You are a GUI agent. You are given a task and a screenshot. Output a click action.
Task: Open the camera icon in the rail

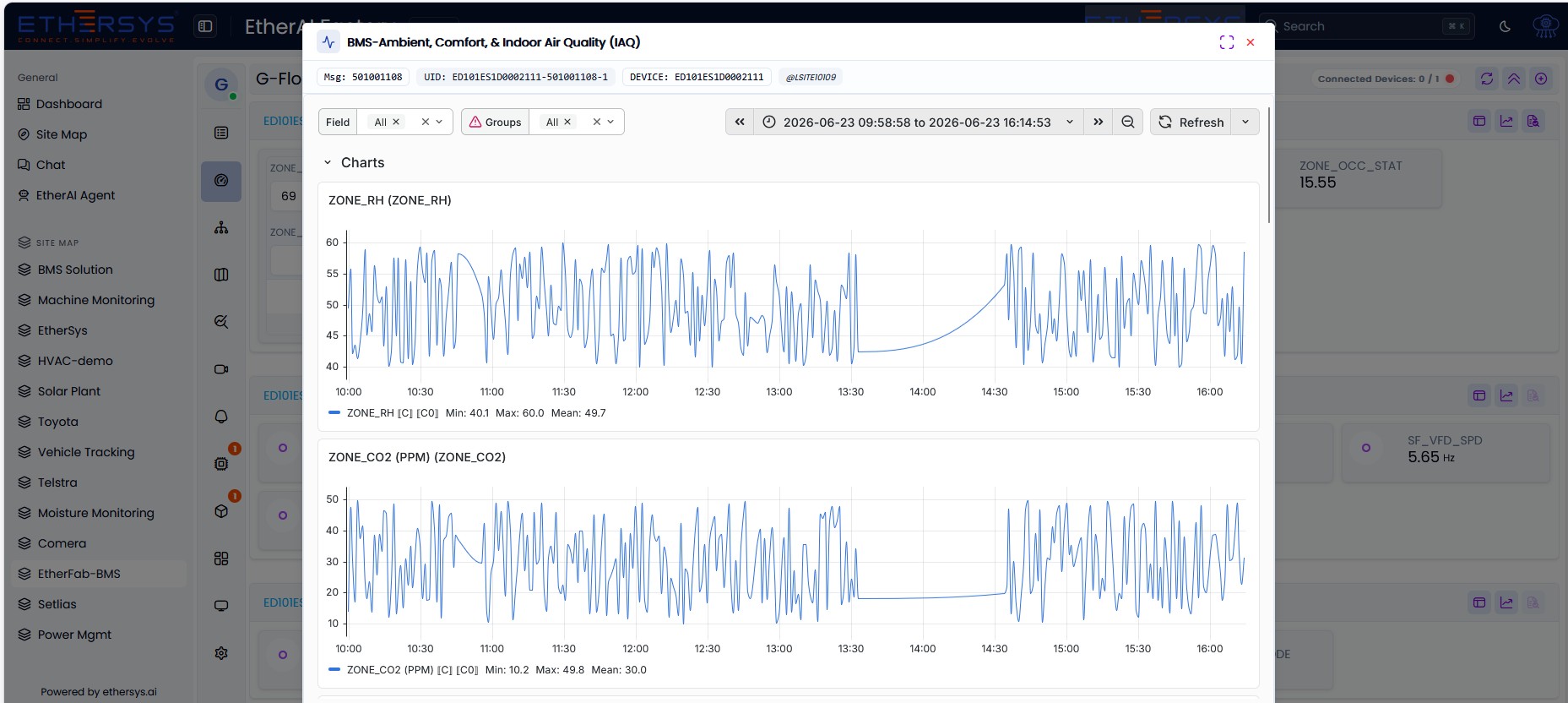221,369
